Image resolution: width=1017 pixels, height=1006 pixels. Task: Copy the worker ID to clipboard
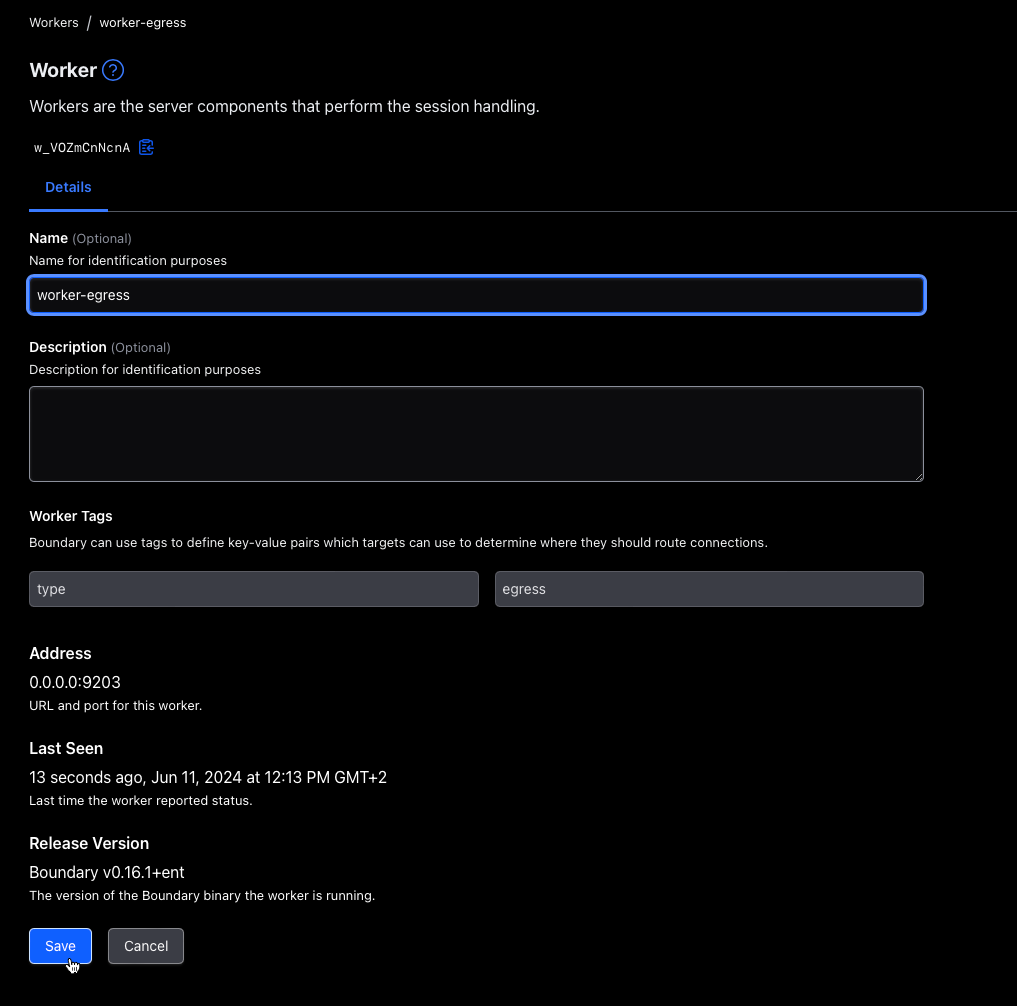(x=146, y=148)
